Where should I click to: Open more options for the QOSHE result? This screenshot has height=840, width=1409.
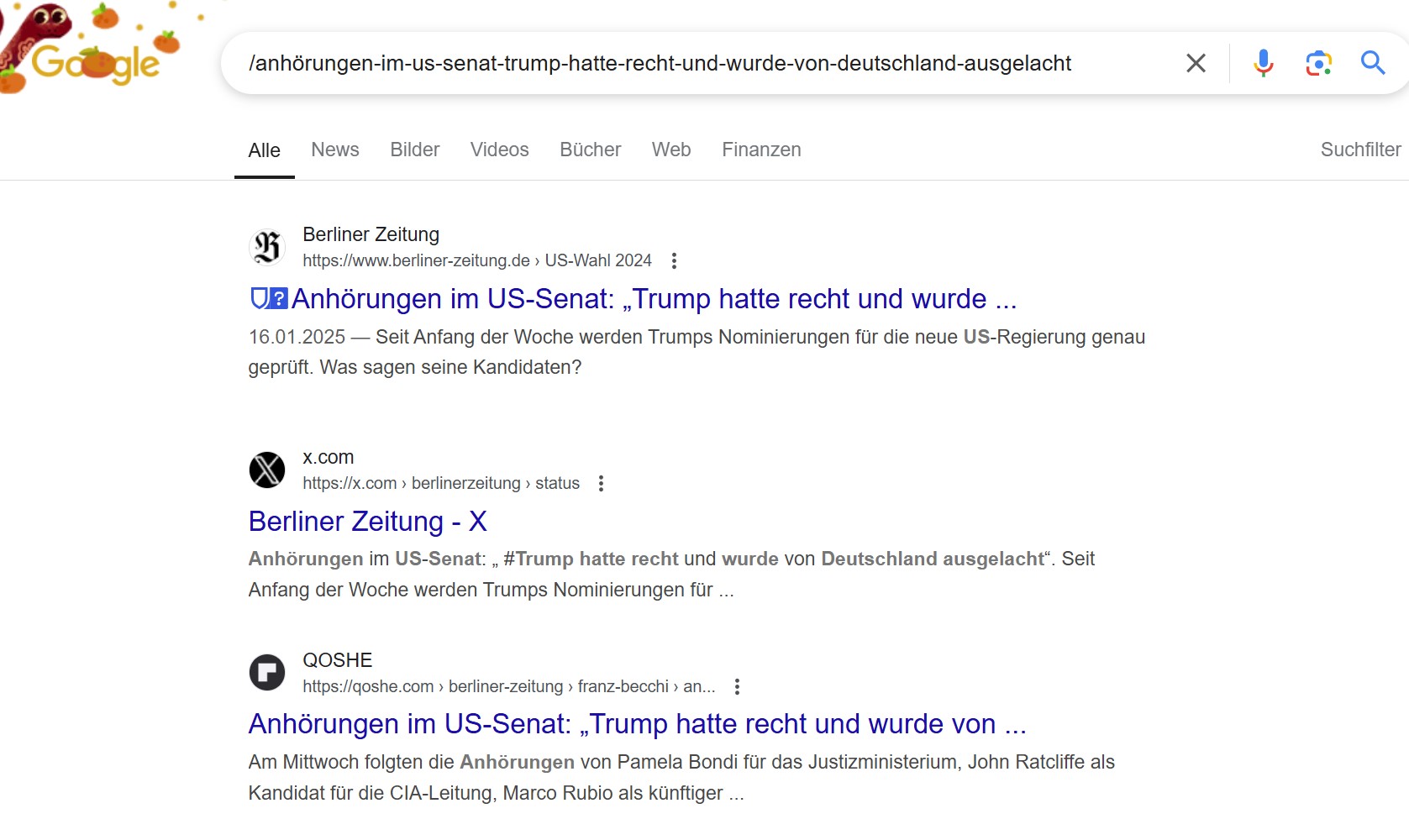(737, 686)
